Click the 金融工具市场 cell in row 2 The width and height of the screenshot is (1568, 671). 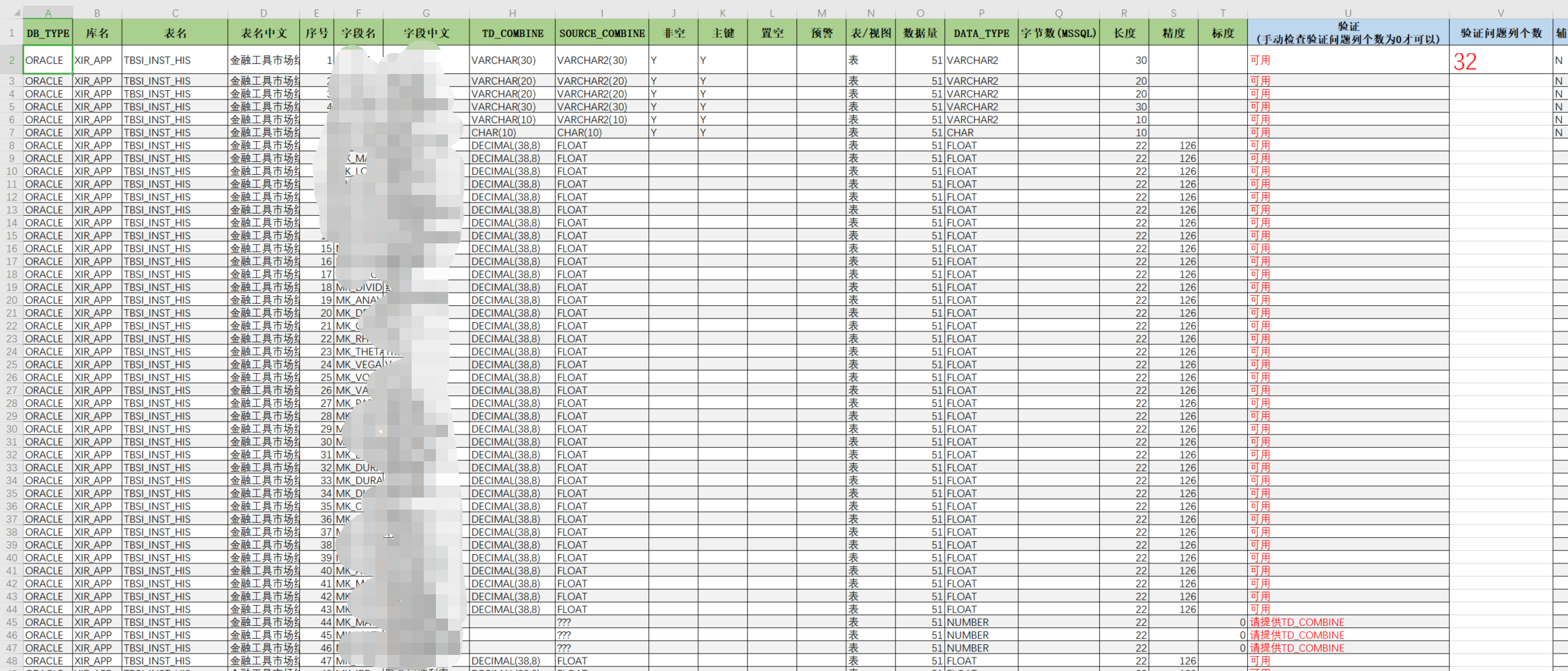264,60
